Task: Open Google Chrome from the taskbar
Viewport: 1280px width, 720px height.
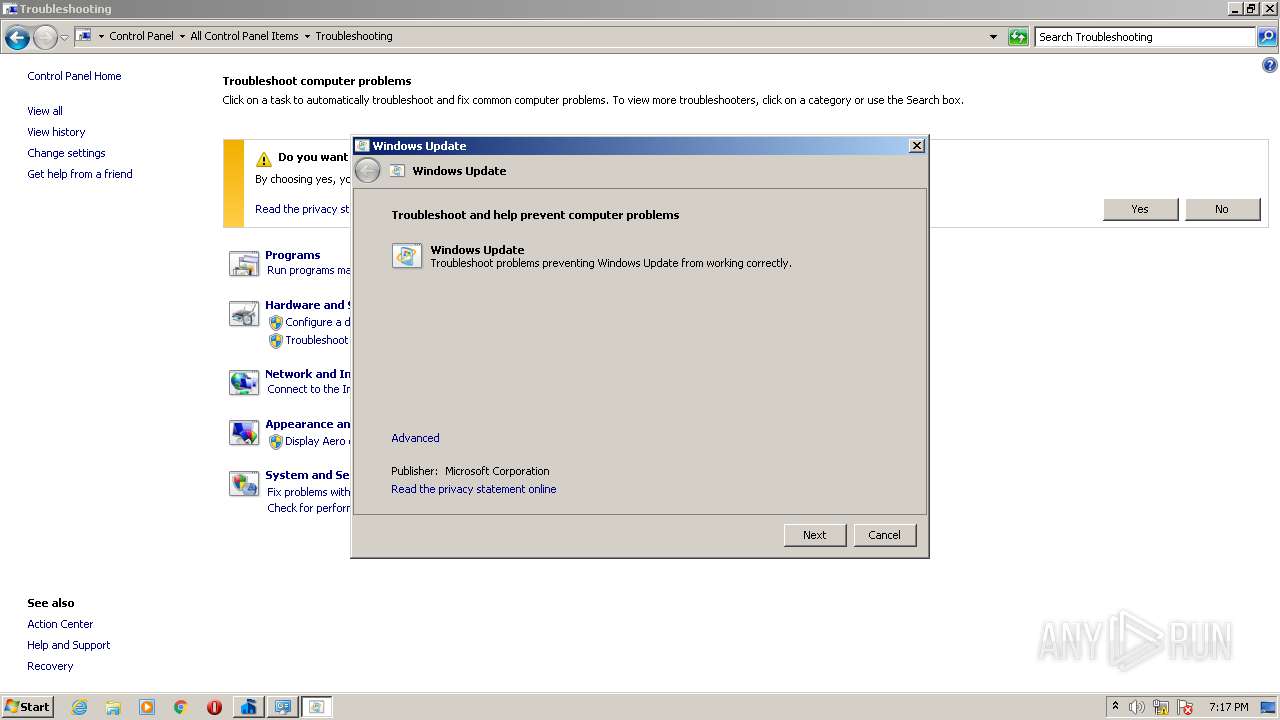Action: point(181,707)
